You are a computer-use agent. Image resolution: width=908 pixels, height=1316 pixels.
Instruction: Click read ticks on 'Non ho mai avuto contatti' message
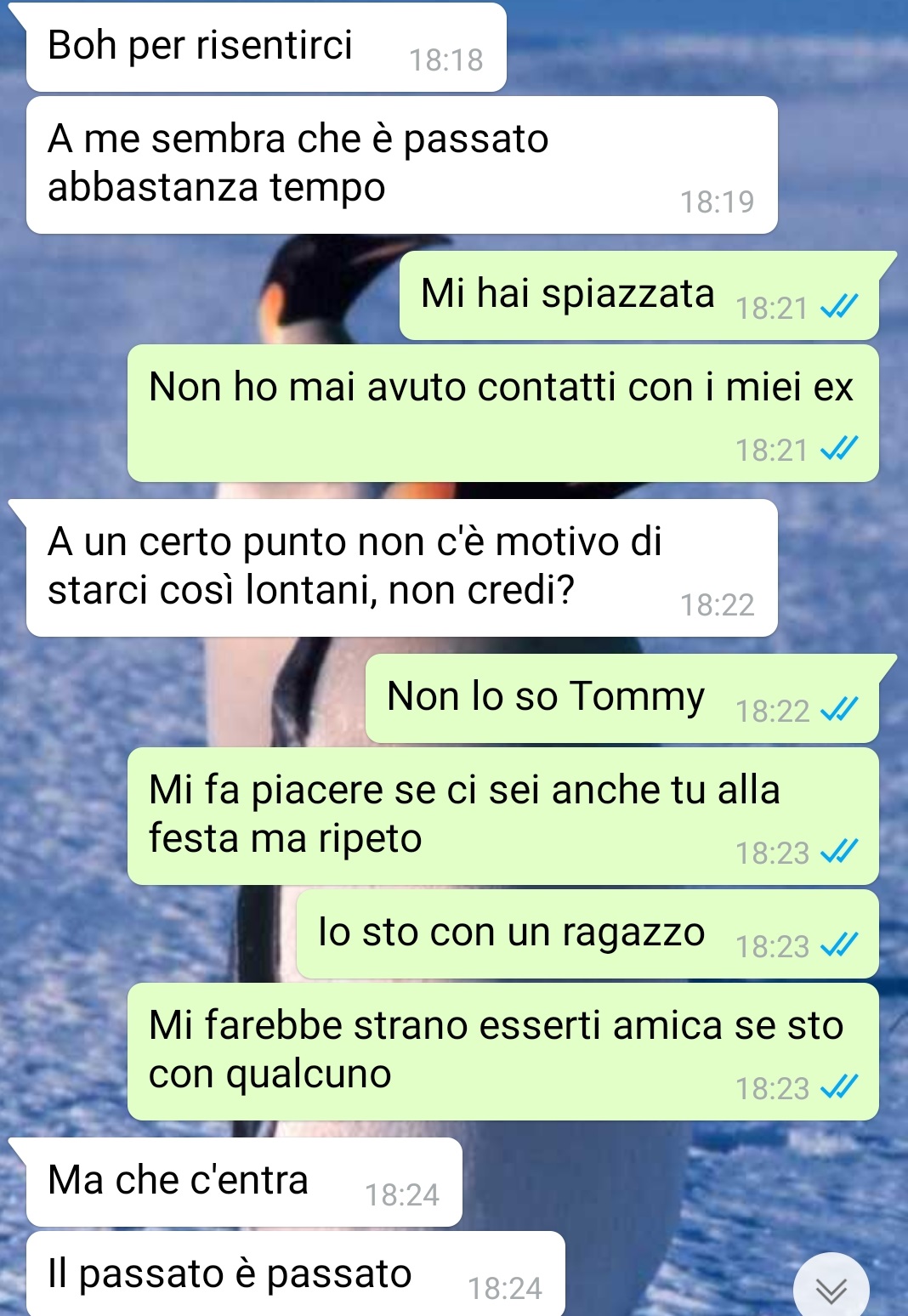pos(839,448)
